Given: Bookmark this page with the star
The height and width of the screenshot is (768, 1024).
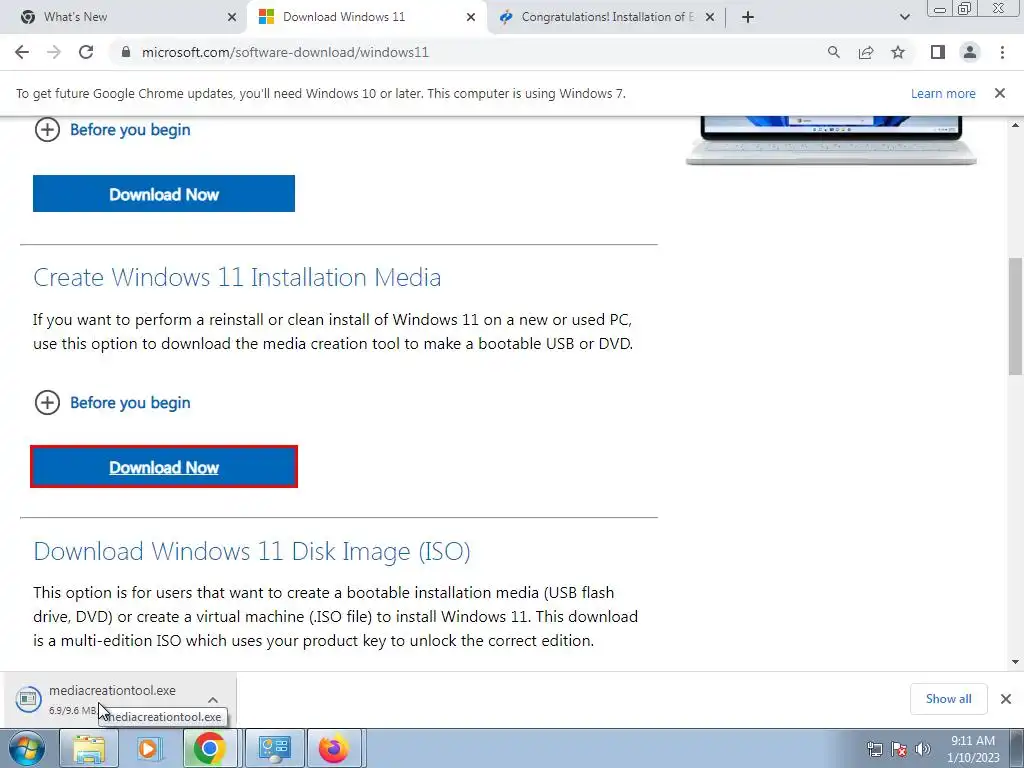Looking at the screenshot, I should [x=898, y=52].
